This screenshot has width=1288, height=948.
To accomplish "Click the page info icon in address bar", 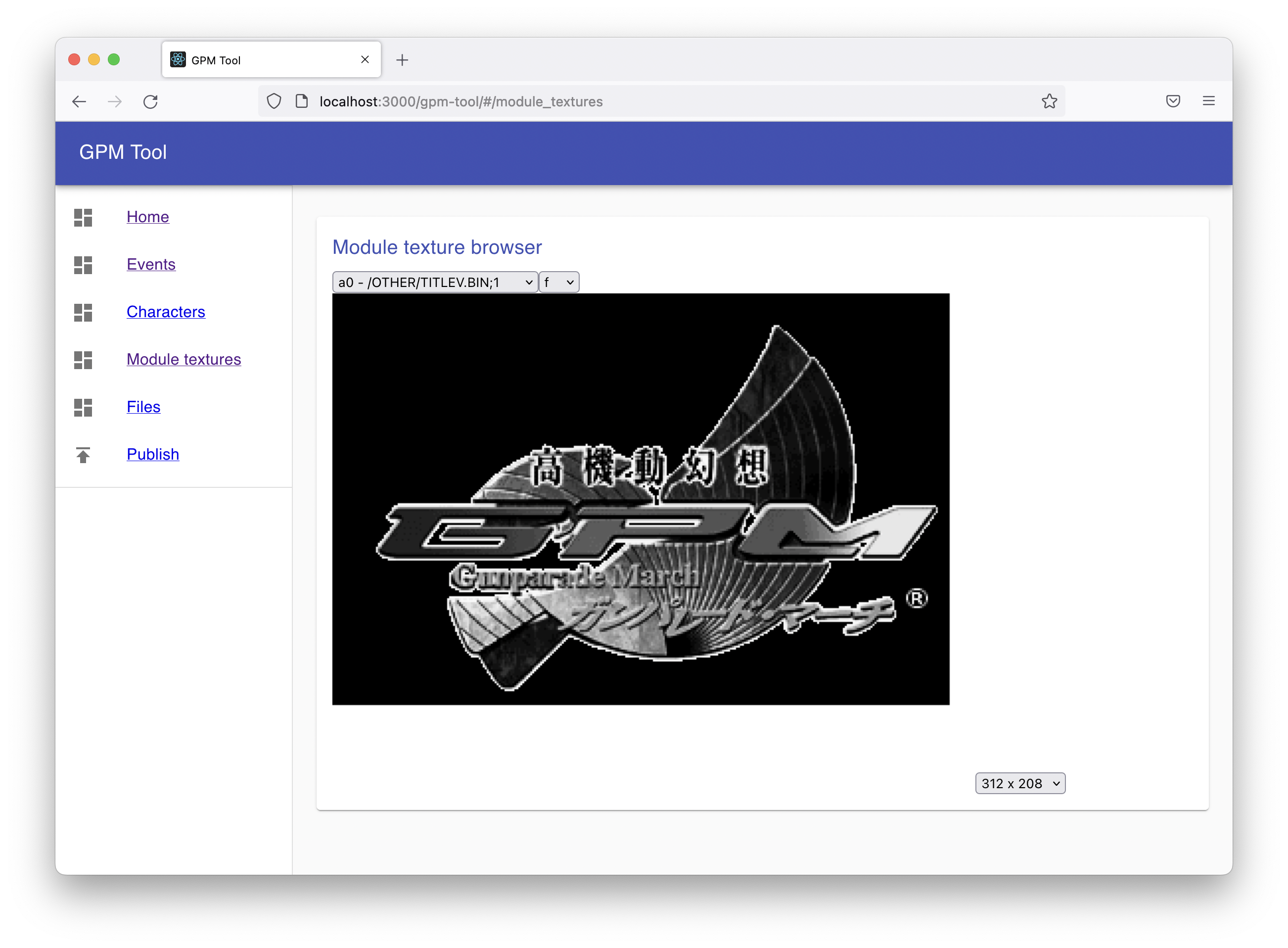I will tap(301, 101).
